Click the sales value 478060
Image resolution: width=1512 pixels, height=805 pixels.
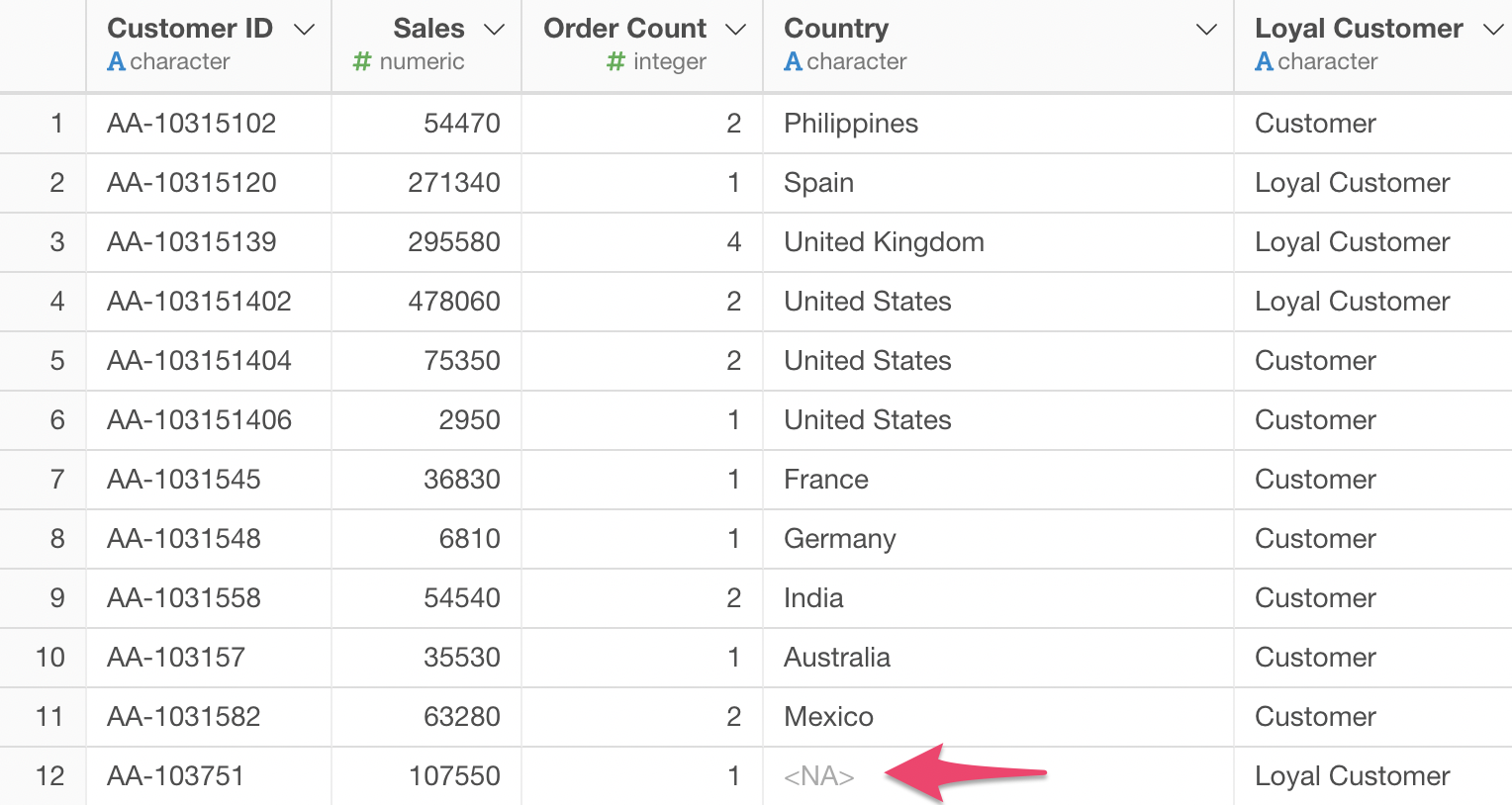tap(454, 302)
